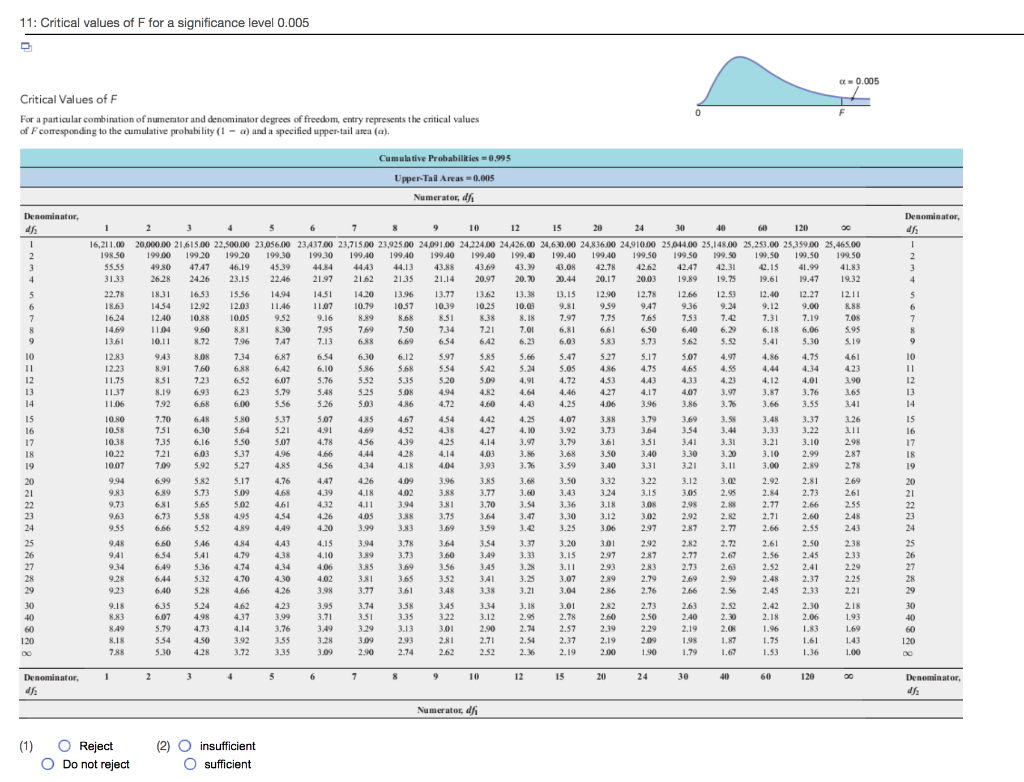
Task: Click the table cell 16,211.00
Action: point(107,244)
